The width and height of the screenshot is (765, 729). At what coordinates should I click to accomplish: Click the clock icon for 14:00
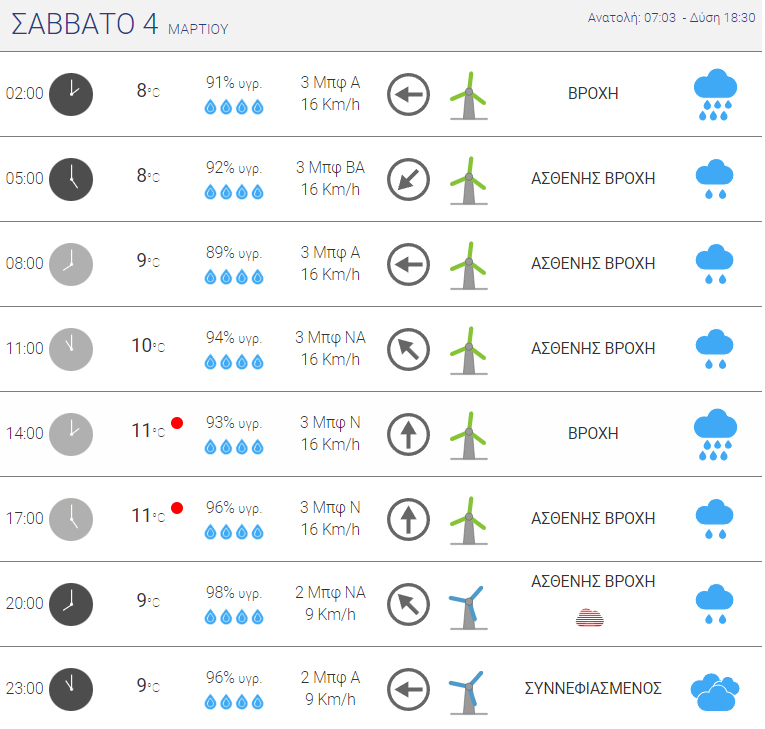[x=71, y=434]
